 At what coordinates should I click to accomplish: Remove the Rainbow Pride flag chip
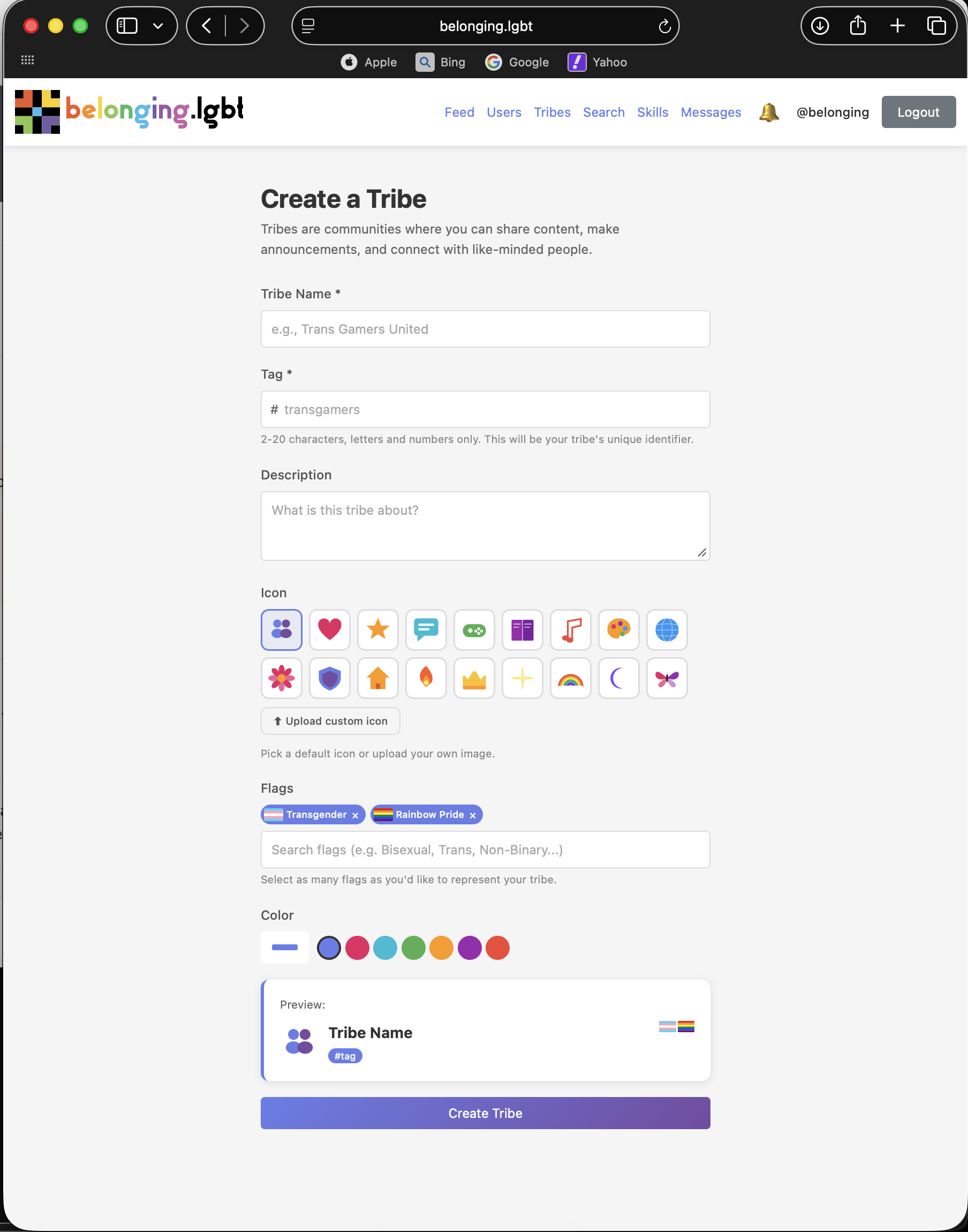(473, 815)
